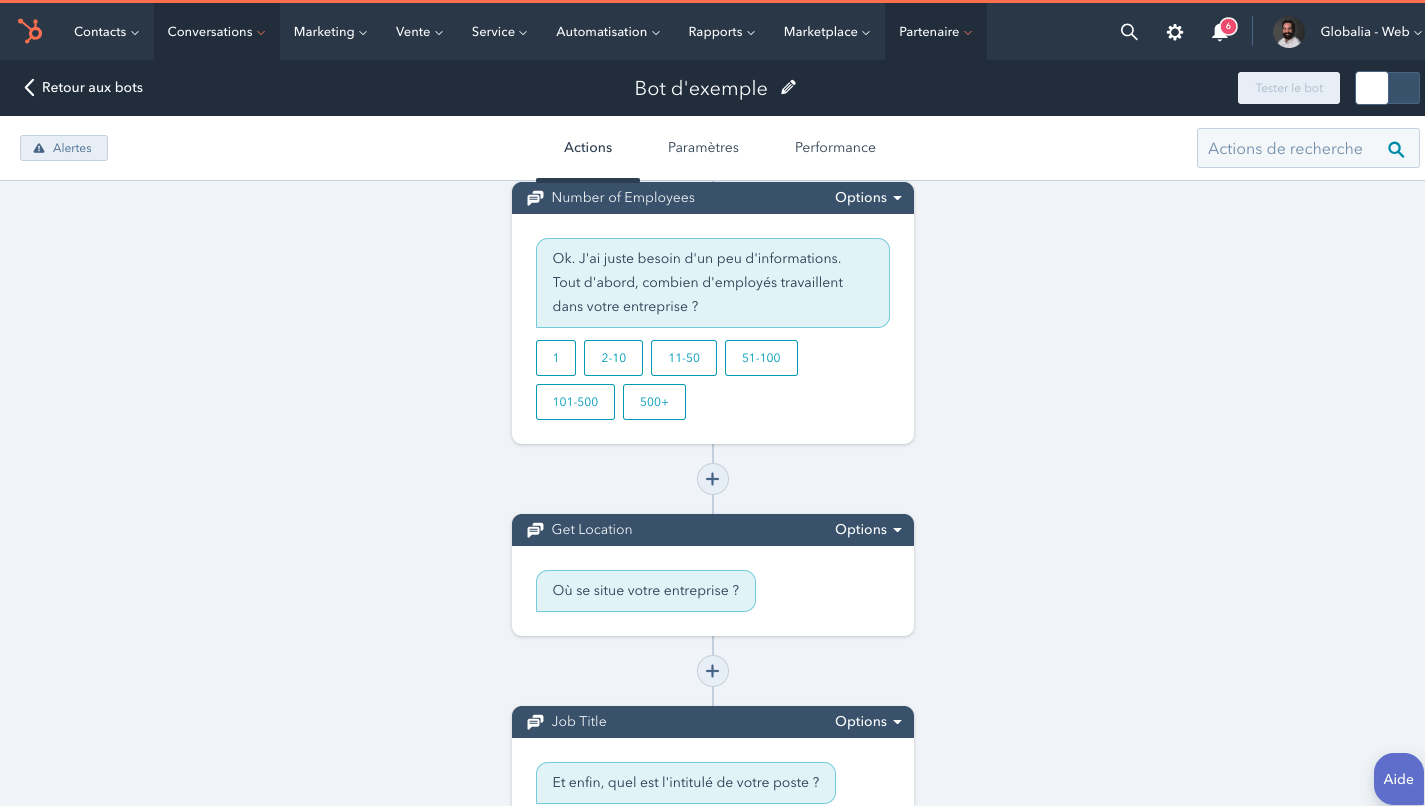Expand Options on Number of Employees
The image size is (1425, 806).
867,198
